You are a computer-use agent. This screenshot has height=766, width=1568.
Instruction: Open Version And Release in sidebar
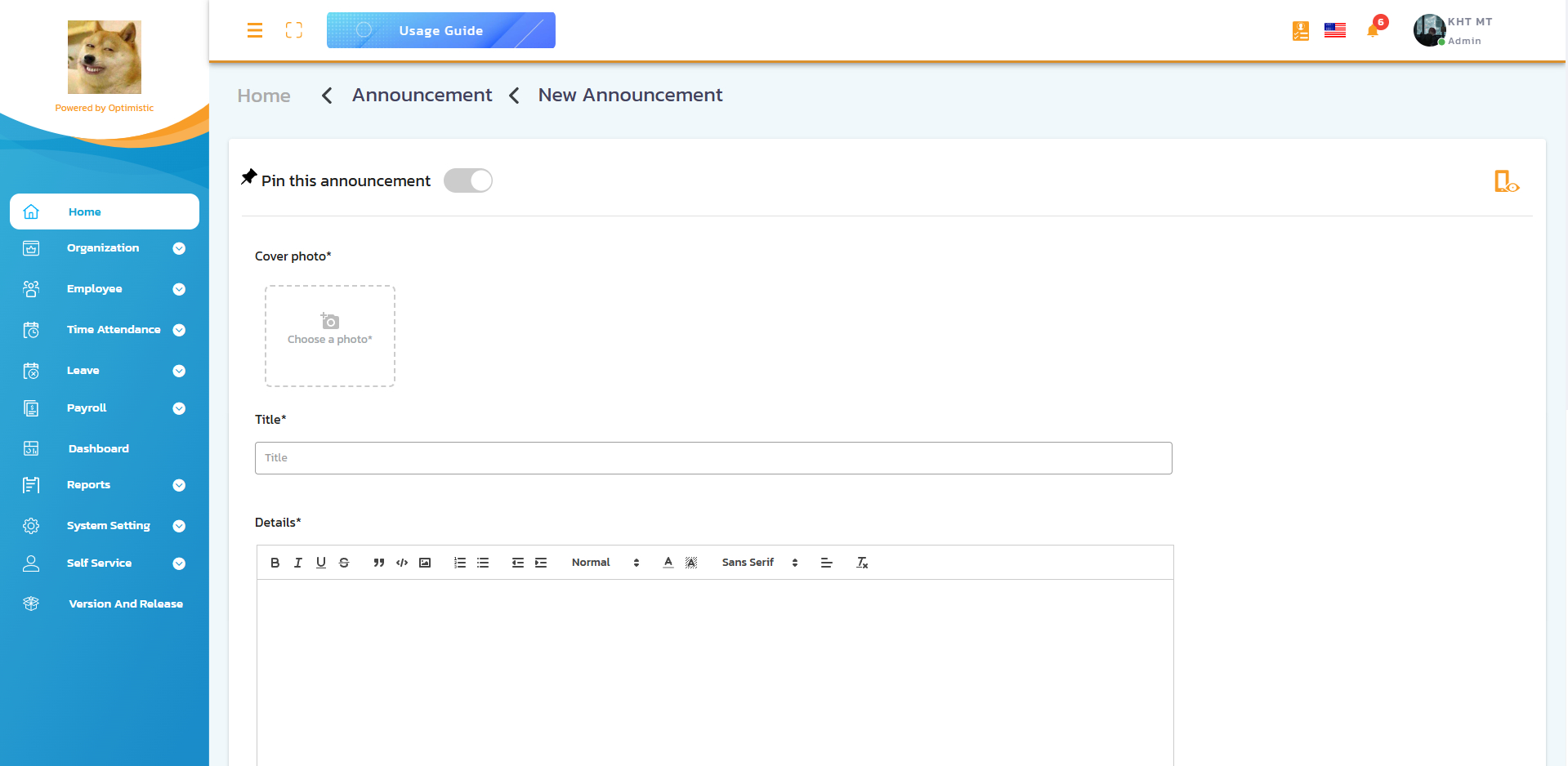(125, 603)
